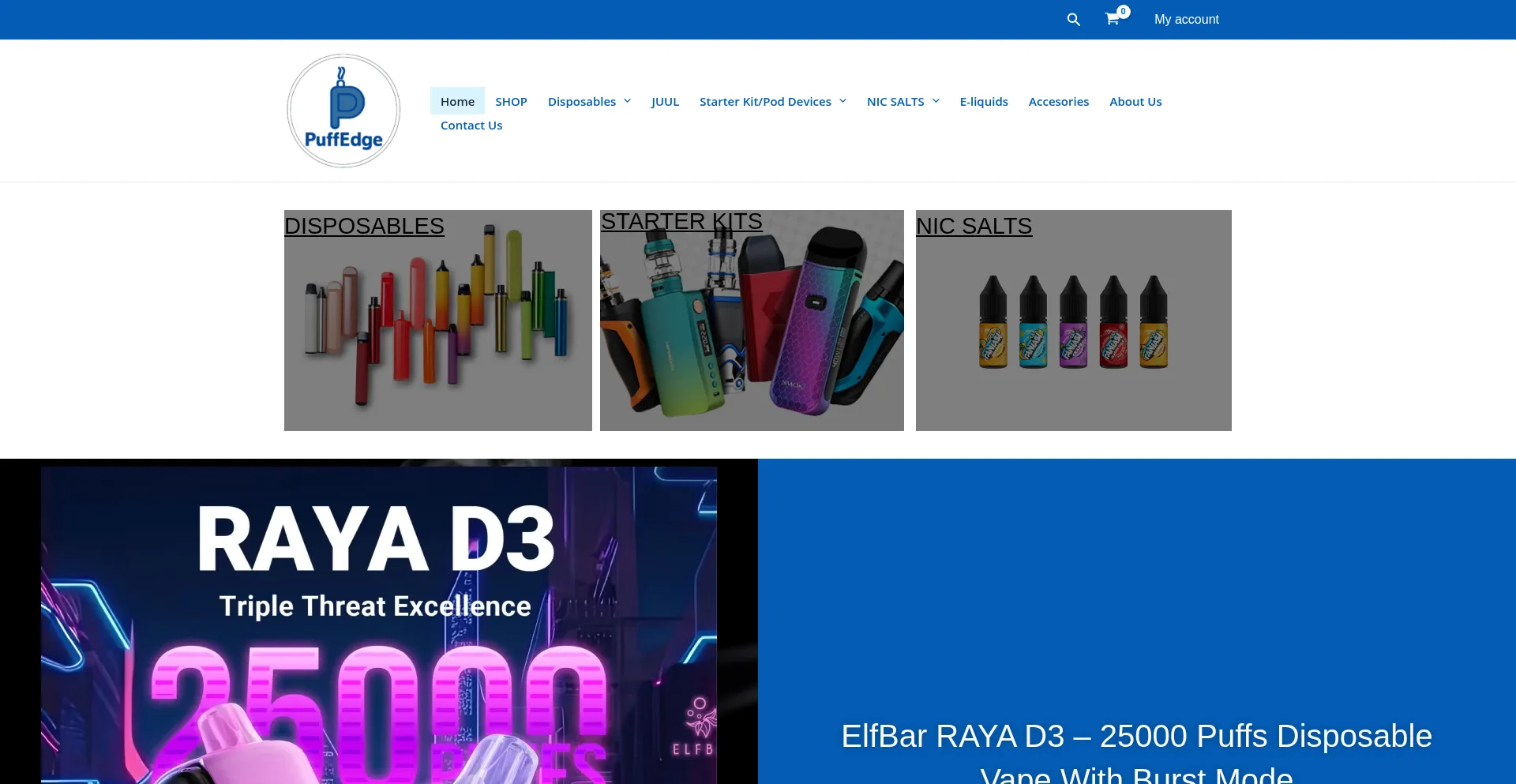1516x784 pixels.
Task: Click the NIC SALTS category heading
Action: point(974,226)
